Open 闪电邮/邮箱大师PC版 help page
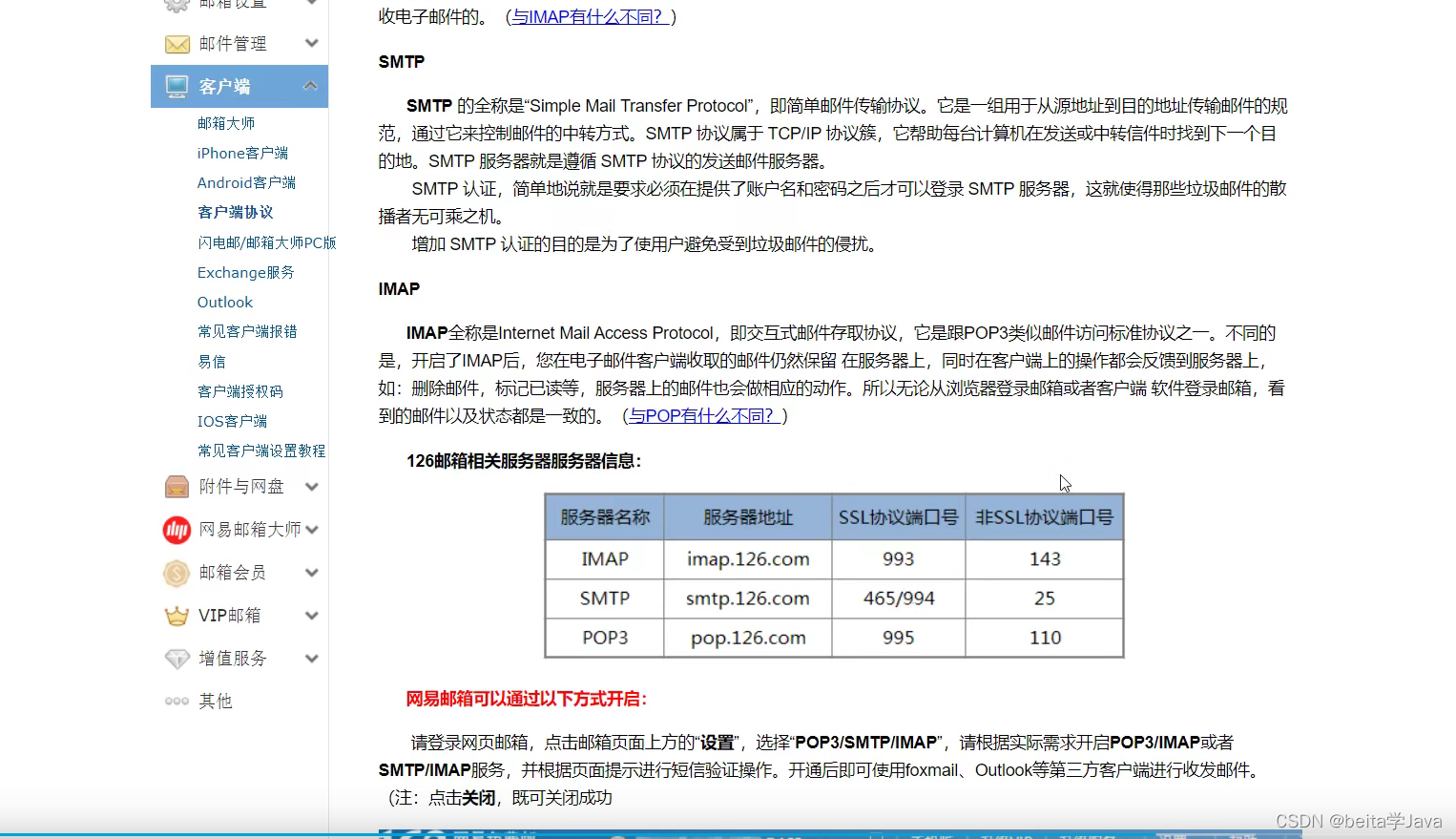 267,242
